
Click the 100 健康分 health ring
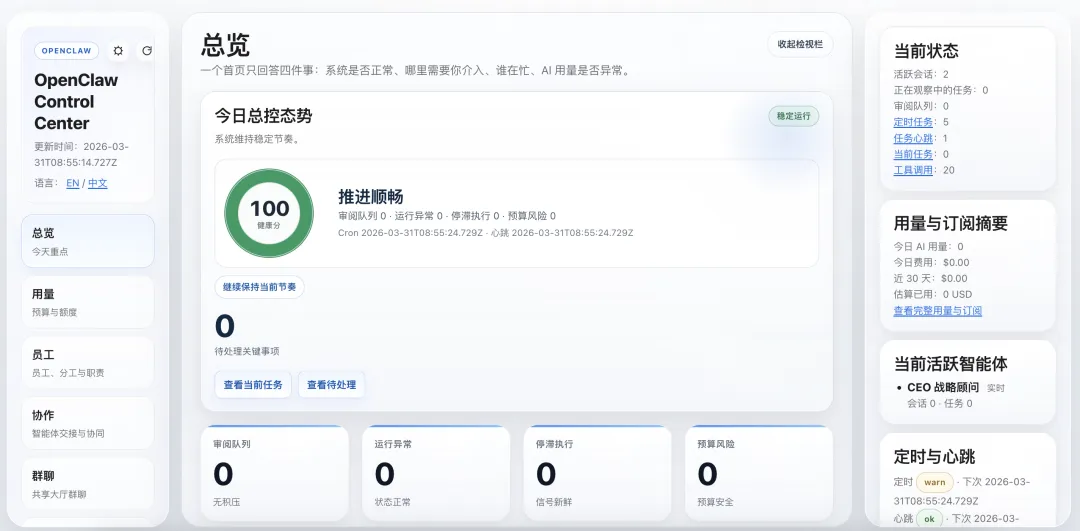tap(269, 213)
